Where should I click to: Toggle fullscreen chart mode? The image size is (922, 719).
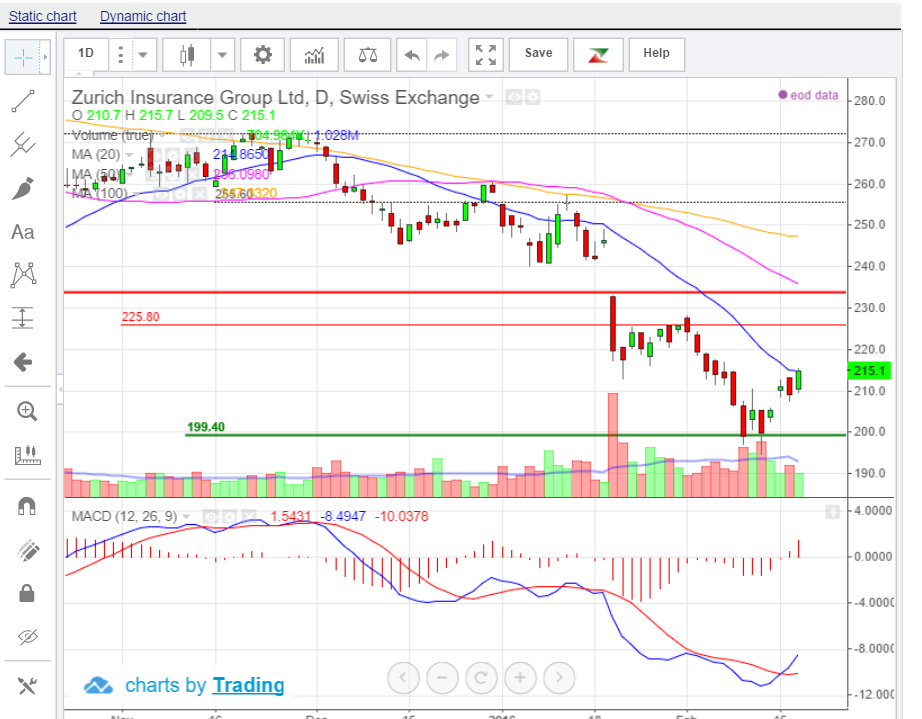point(485,54)
